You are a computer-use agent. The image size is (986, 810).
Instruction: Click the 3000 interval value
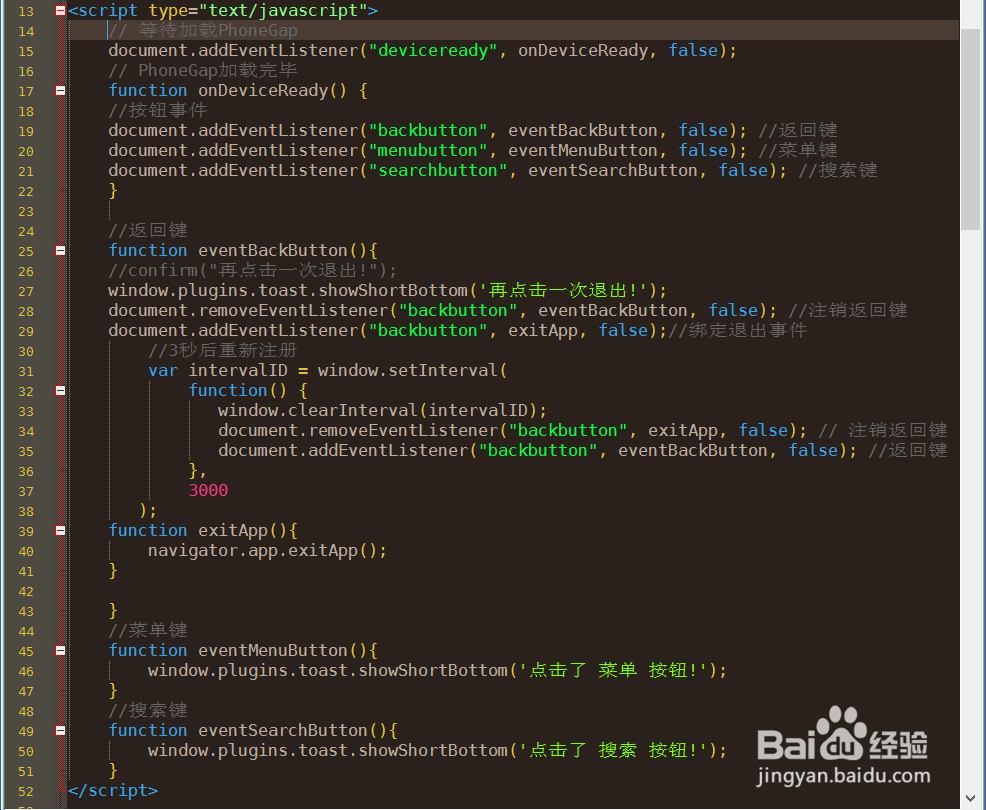[x=208, y=491]
